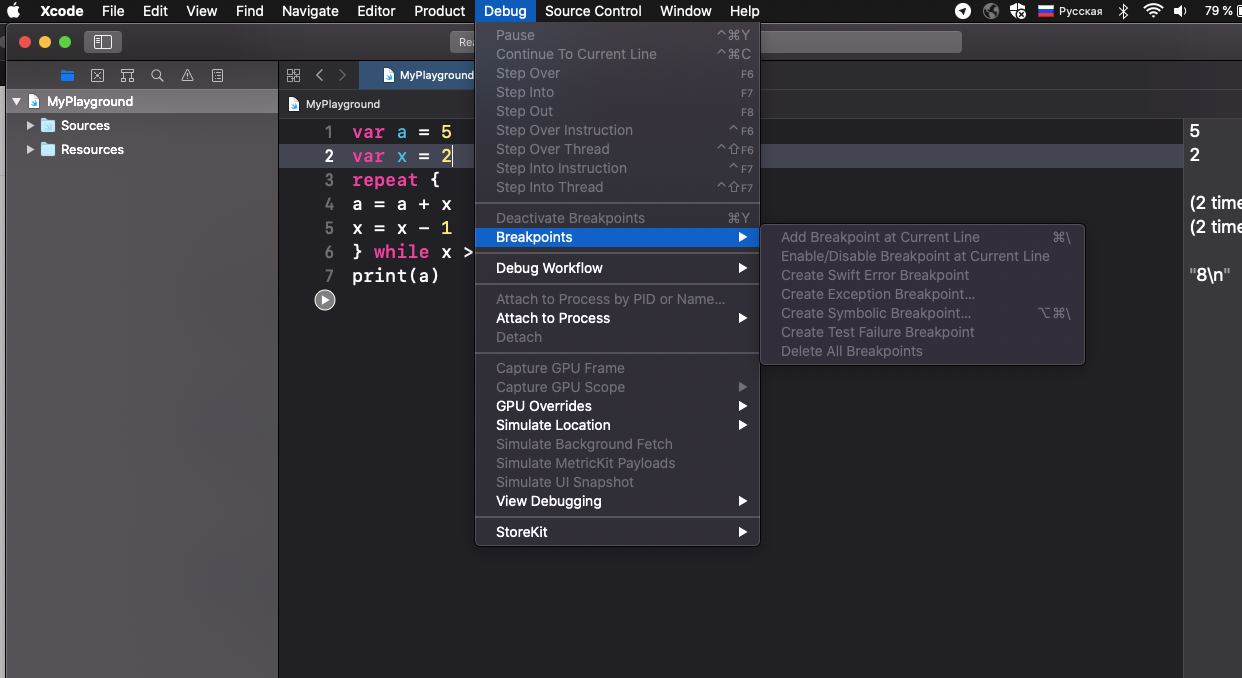Image resolution: width=1242 pixels, height=678 pixels.
Task: Open the Xcode menu
Action: tap(62, 11)
